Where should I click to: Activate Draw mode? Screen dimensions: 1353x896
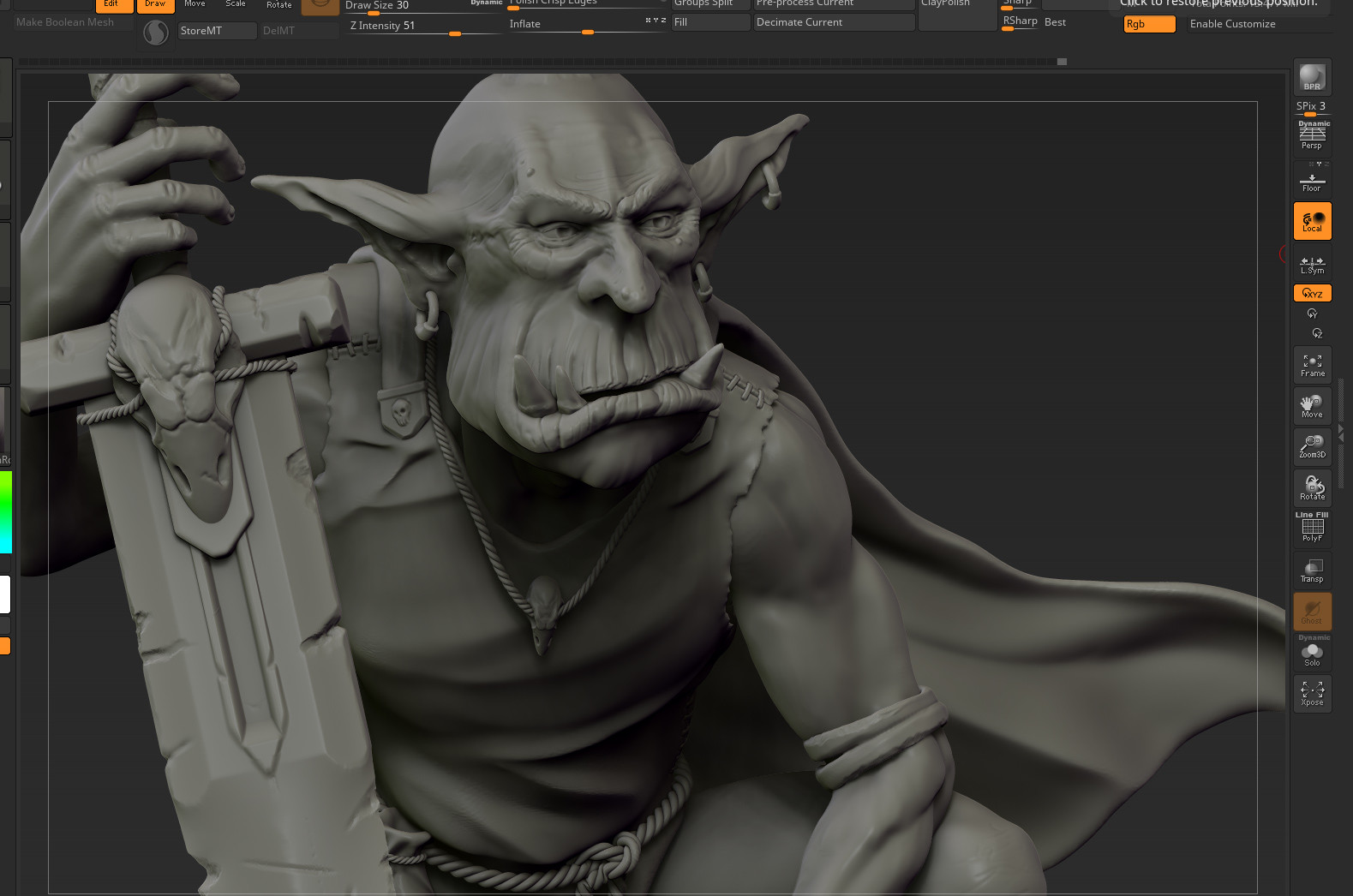pyautogui.click(x=155, y=5)
